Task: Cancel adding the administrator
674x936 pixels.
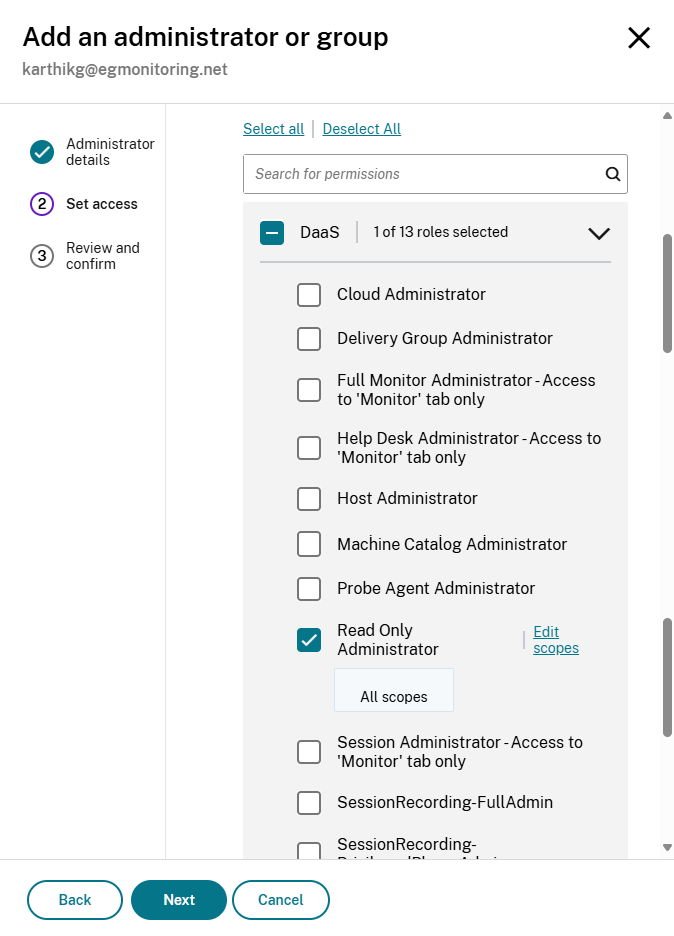Action: click(x=280, y=900)
